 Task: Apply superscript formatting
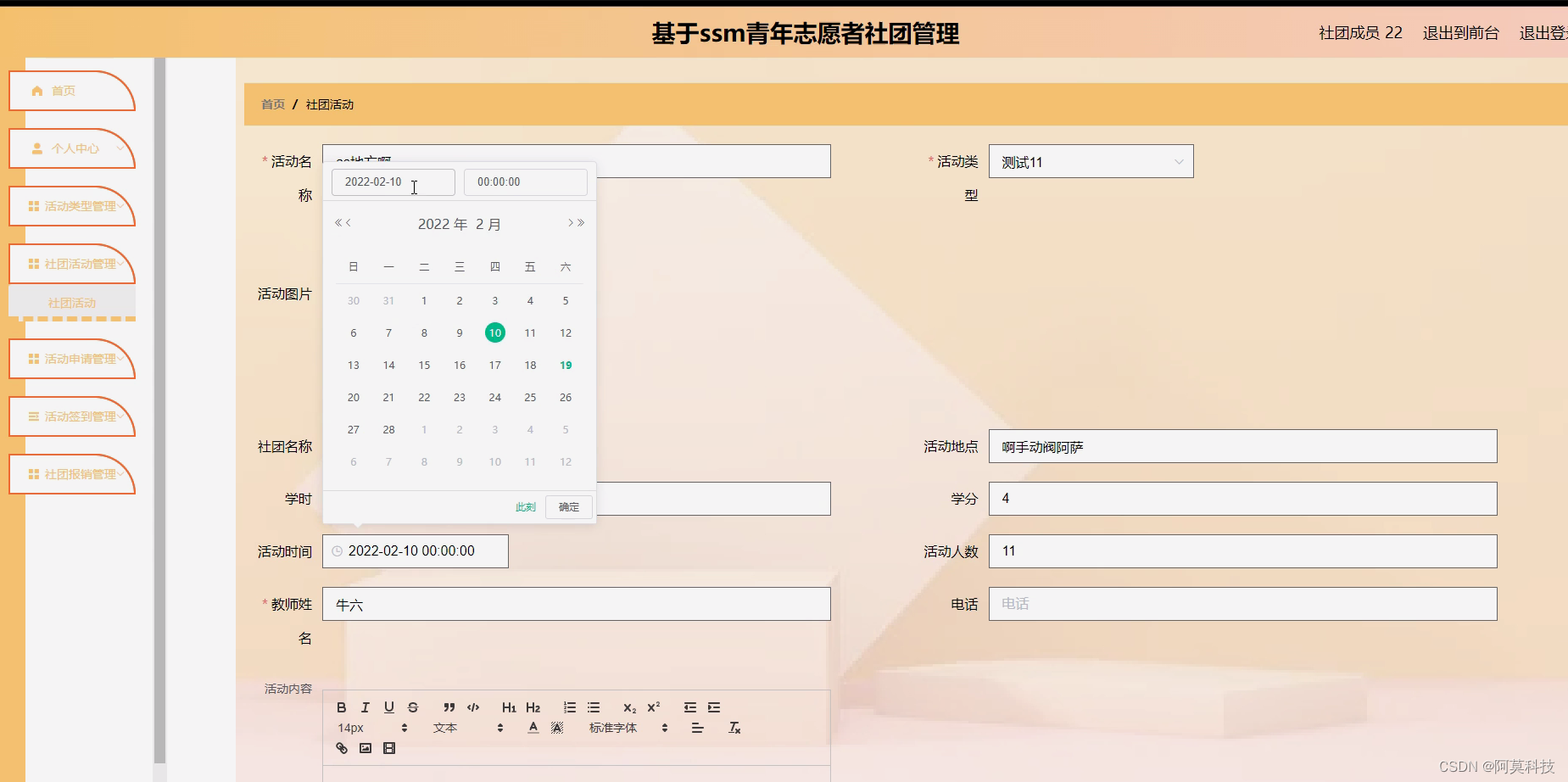point(653,707)
